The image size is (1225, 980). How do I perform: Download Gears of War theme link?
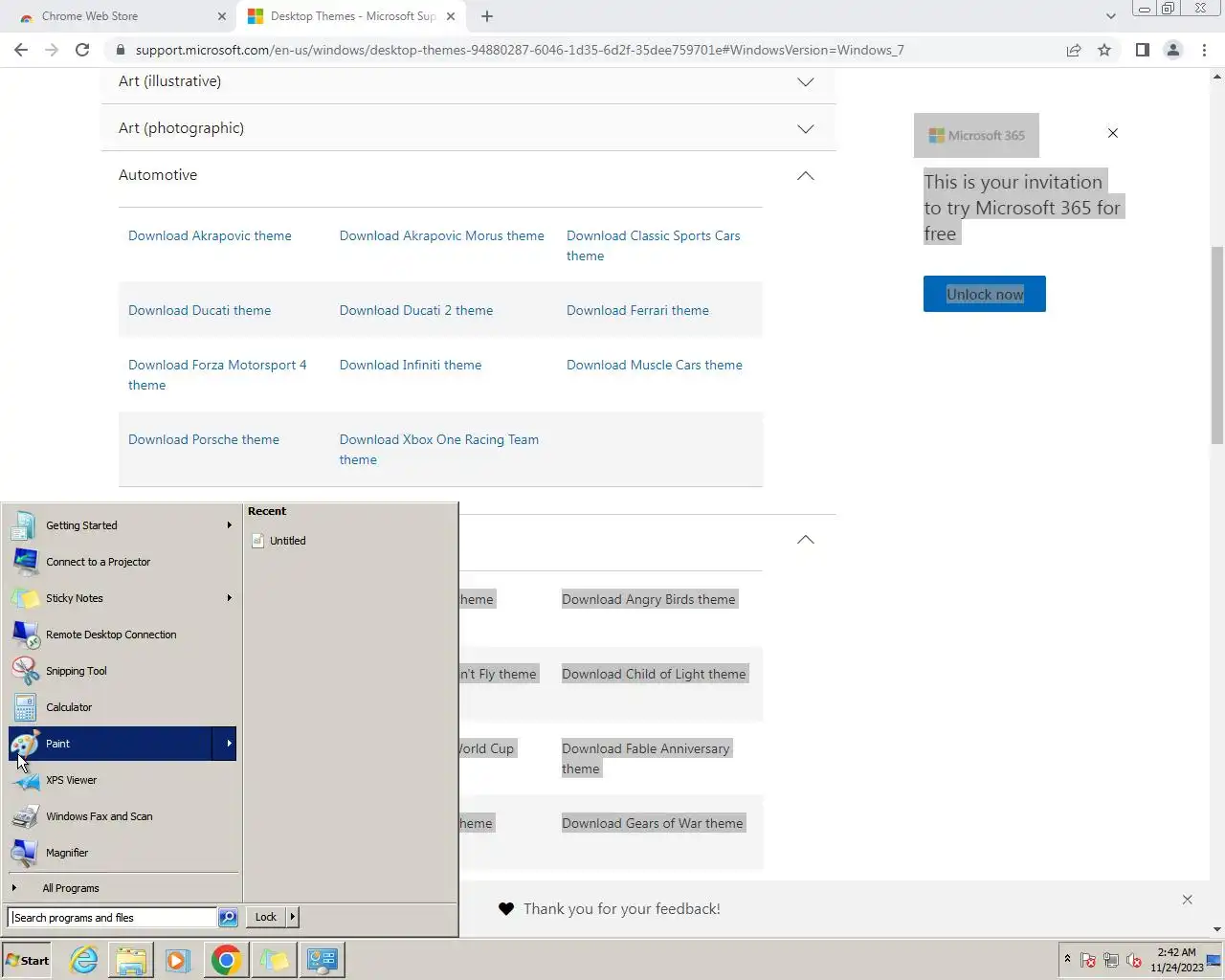click(653, 823)
